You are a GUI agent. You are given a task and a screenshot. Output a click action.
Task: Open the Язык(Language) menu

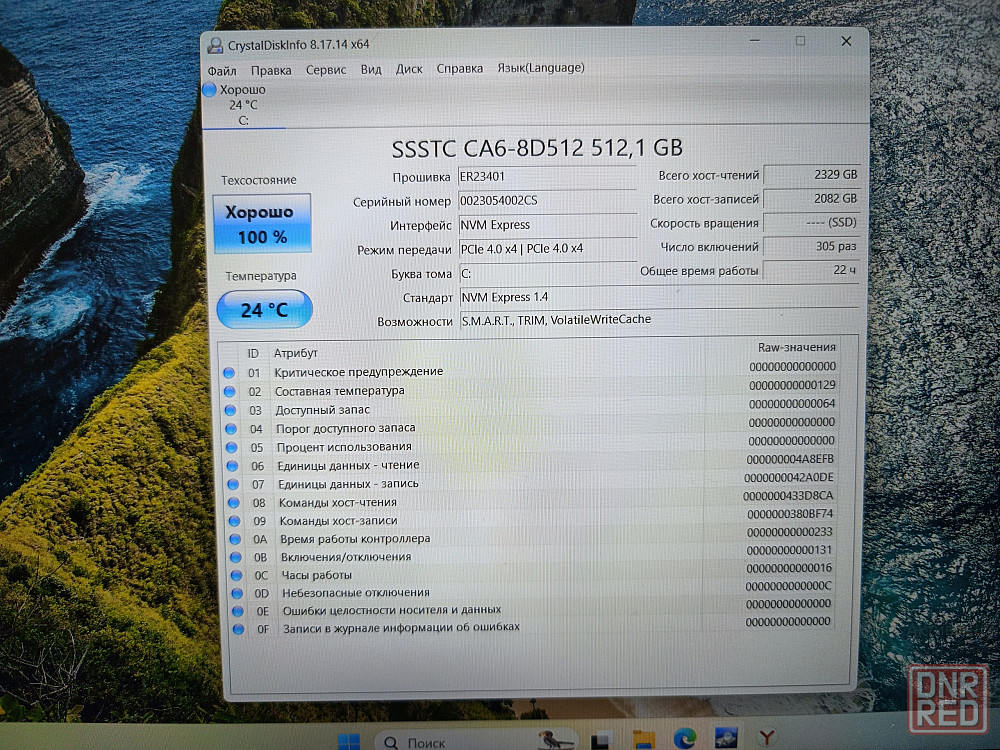(541, 68)
